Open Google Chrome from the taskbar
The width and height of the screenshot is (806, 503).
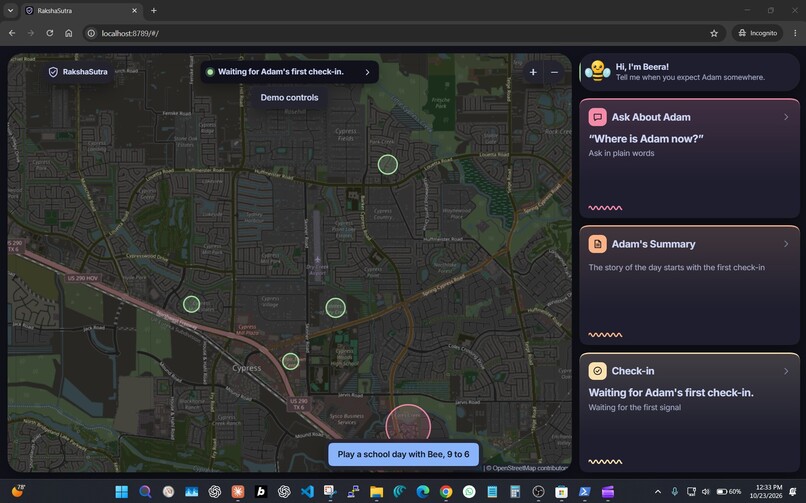(446, 492)
